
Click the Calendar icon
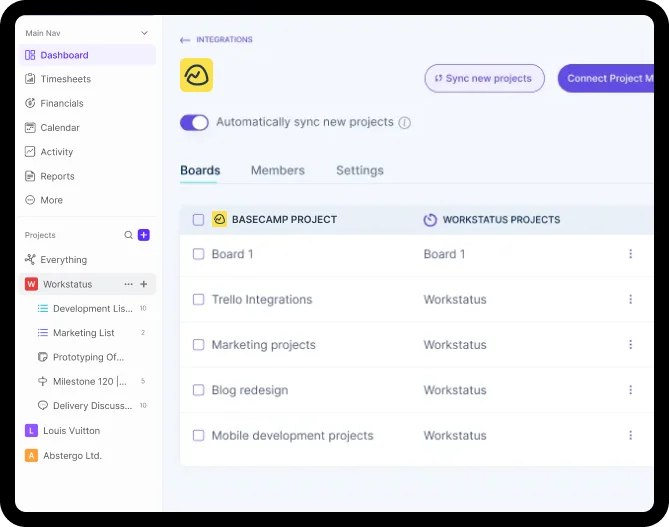(30, 128)
